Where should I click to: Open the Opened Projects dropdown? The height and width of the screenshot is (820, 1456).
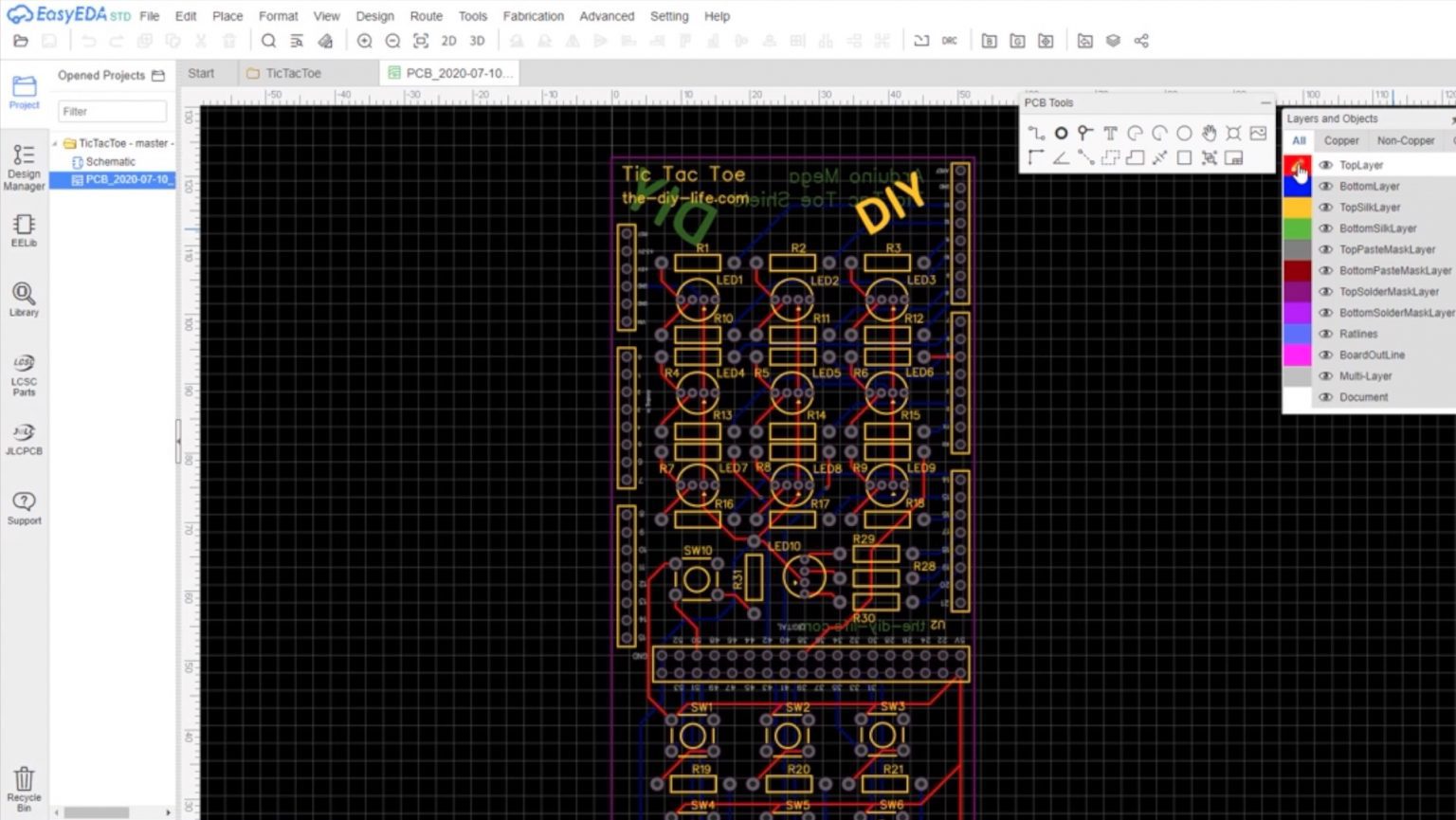click(158, 75)
